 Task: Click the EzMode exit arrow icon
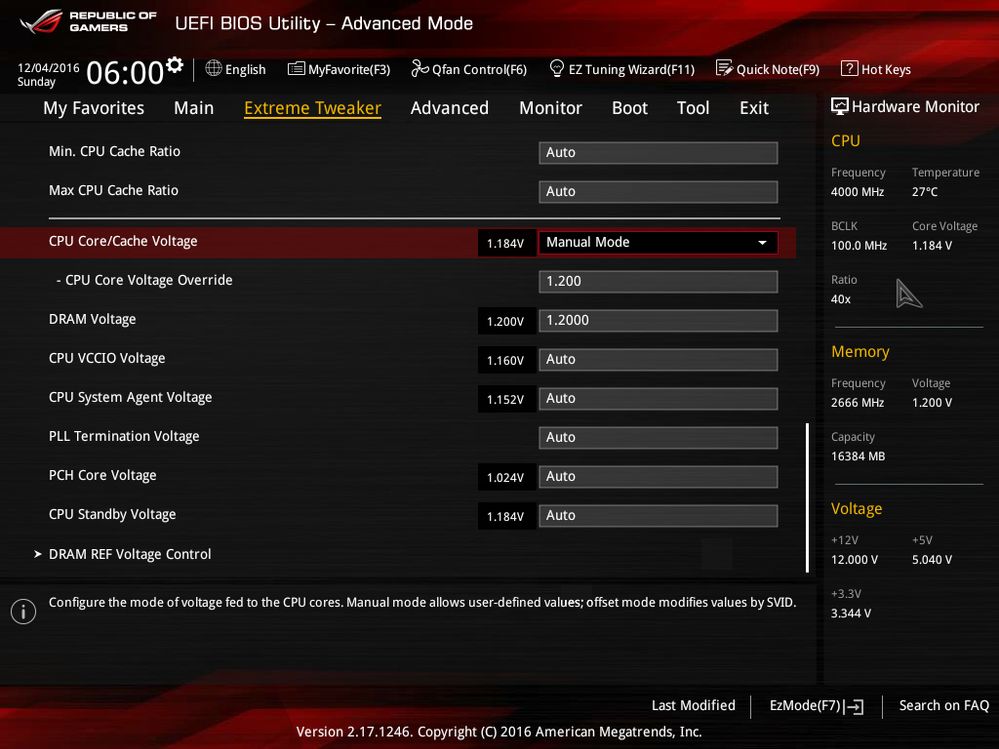click(x=854, y=706)
